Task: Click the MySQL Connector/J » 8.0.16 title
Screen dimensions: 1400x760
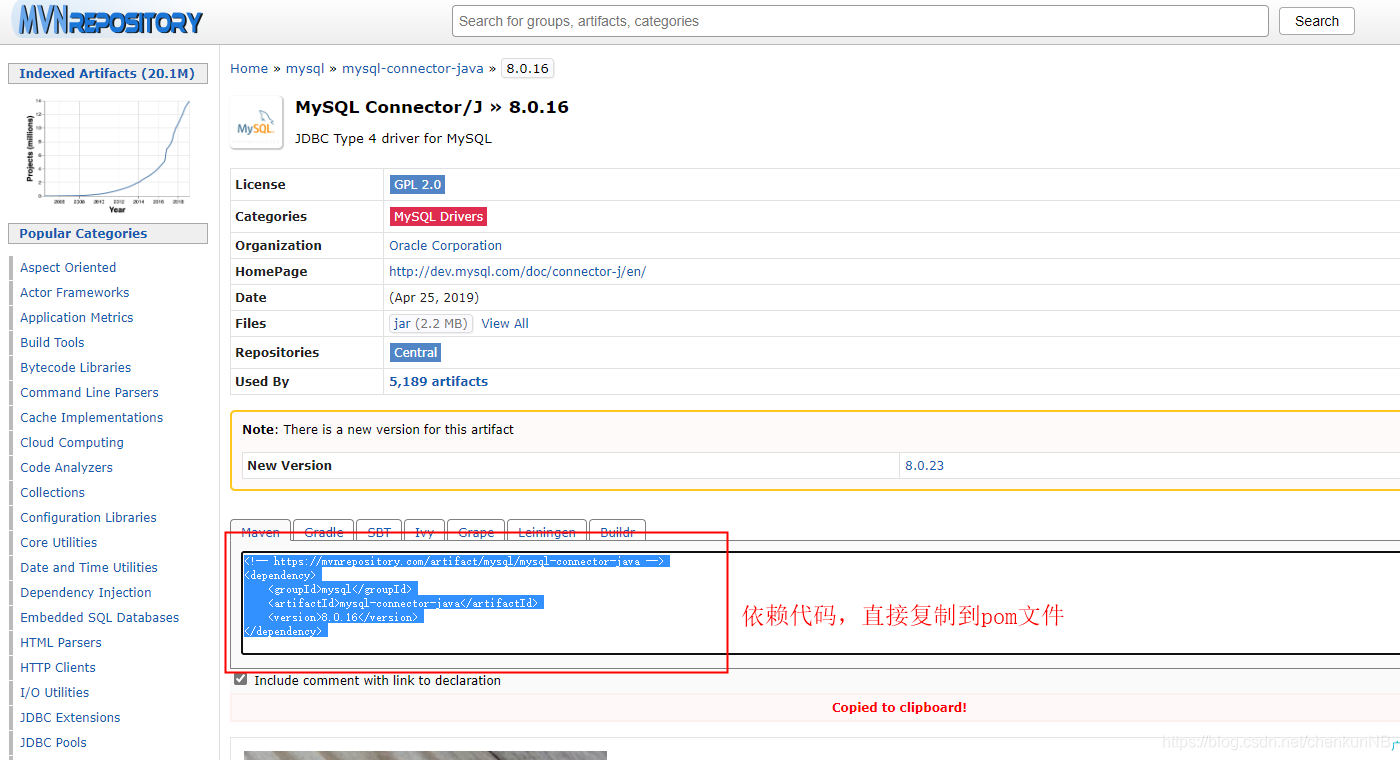Action: (x=432, y=107)
